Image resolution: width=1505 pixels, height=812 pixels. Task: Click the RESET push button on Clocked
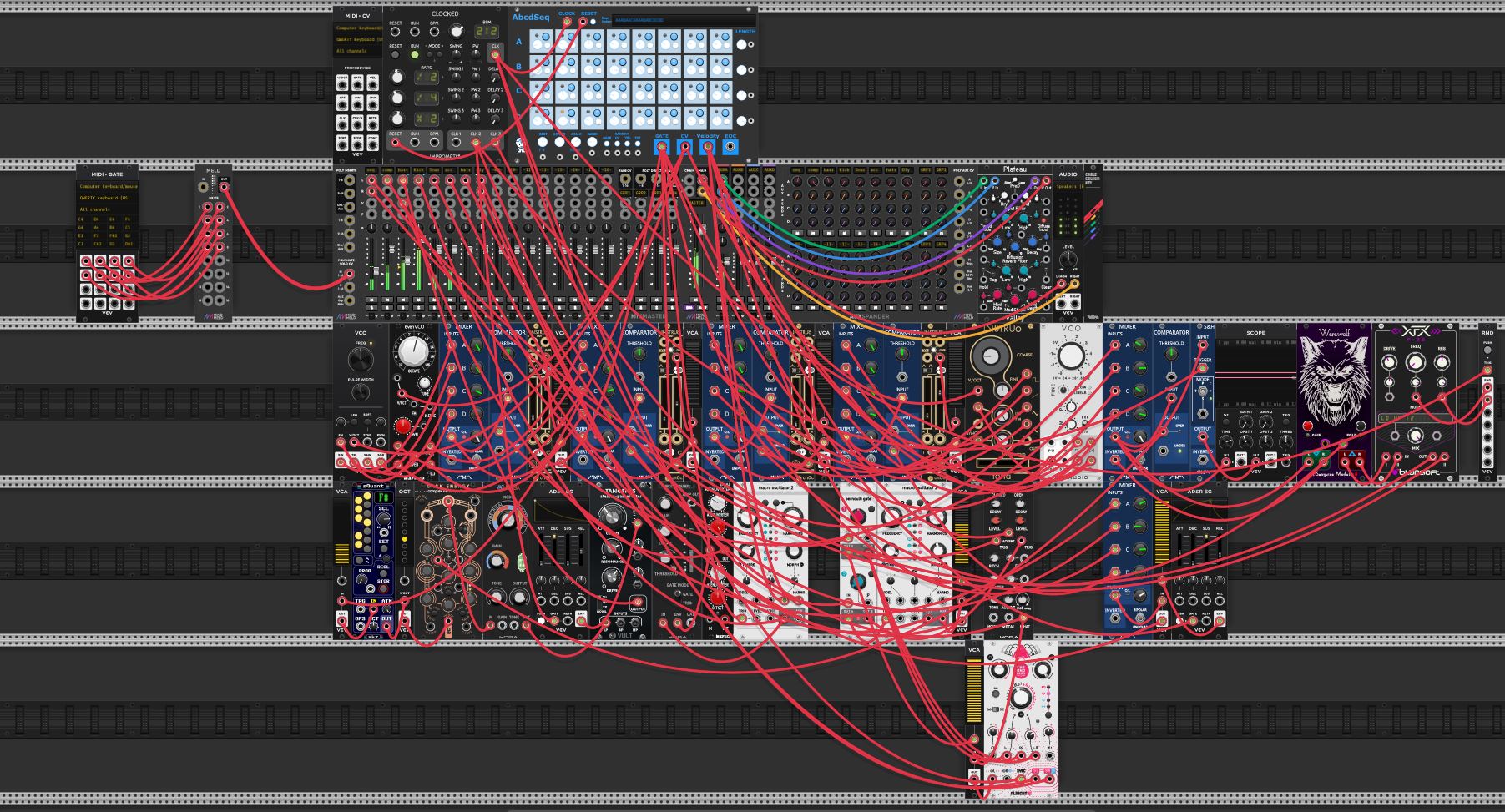pyautogui.click(x=396, y=55)
